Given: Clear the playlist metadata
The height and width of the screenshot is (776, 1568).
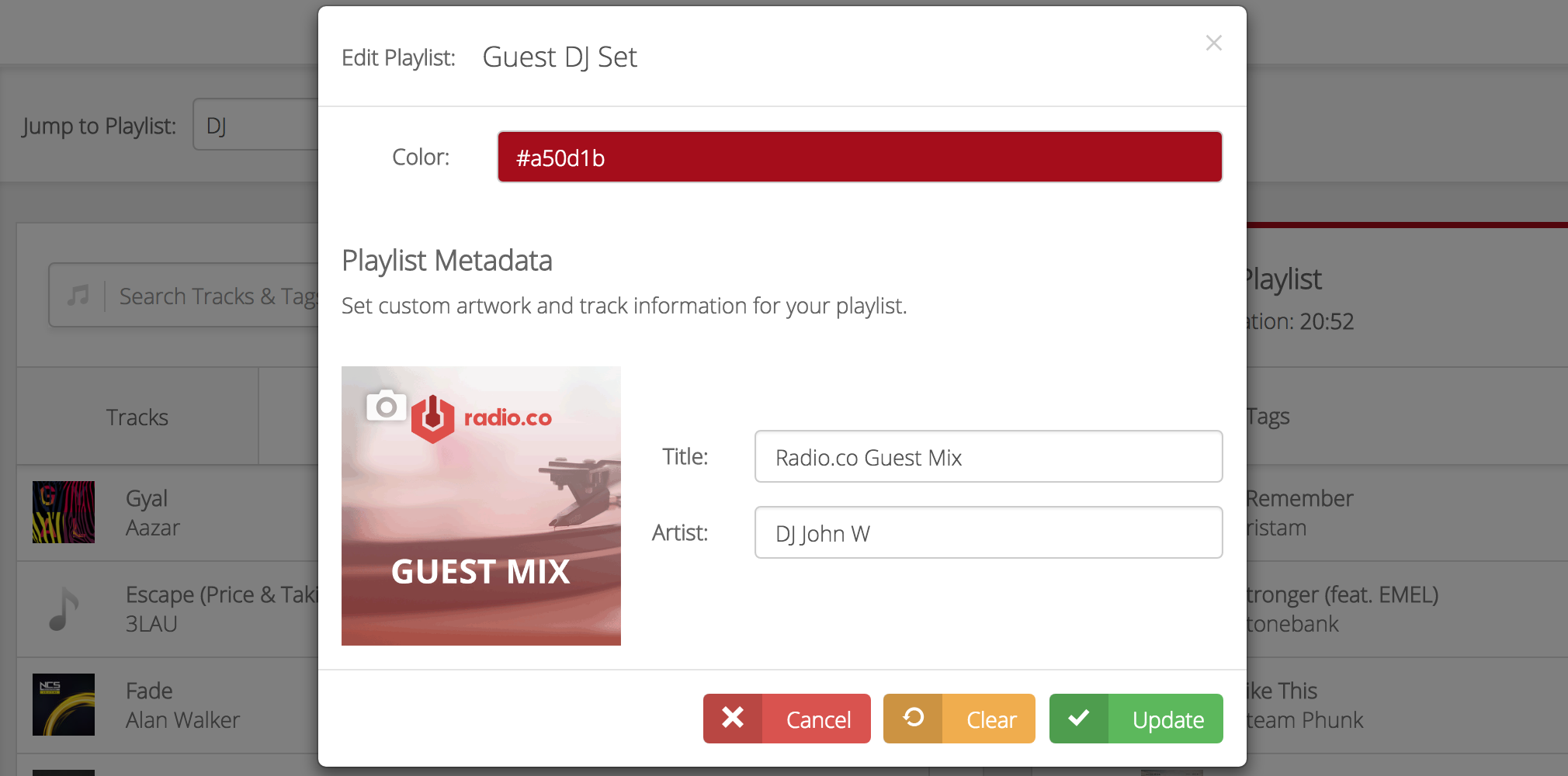Looking at the screenshot, I should click(x=959, y=719).
